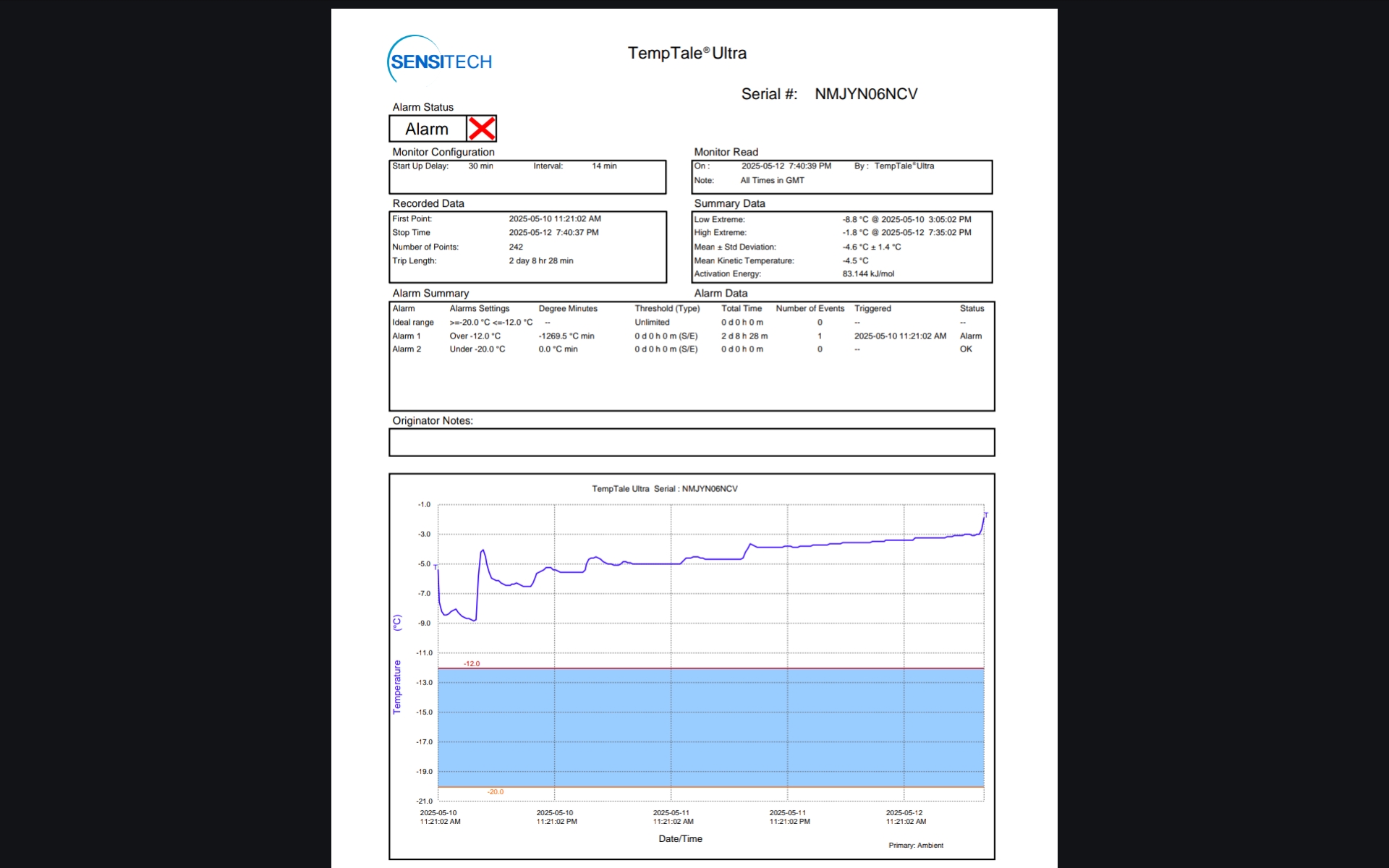Click the Recorded Data section heading
Image resolution: width=1389 pixels, height=868 pixels.
coord(428,204)
